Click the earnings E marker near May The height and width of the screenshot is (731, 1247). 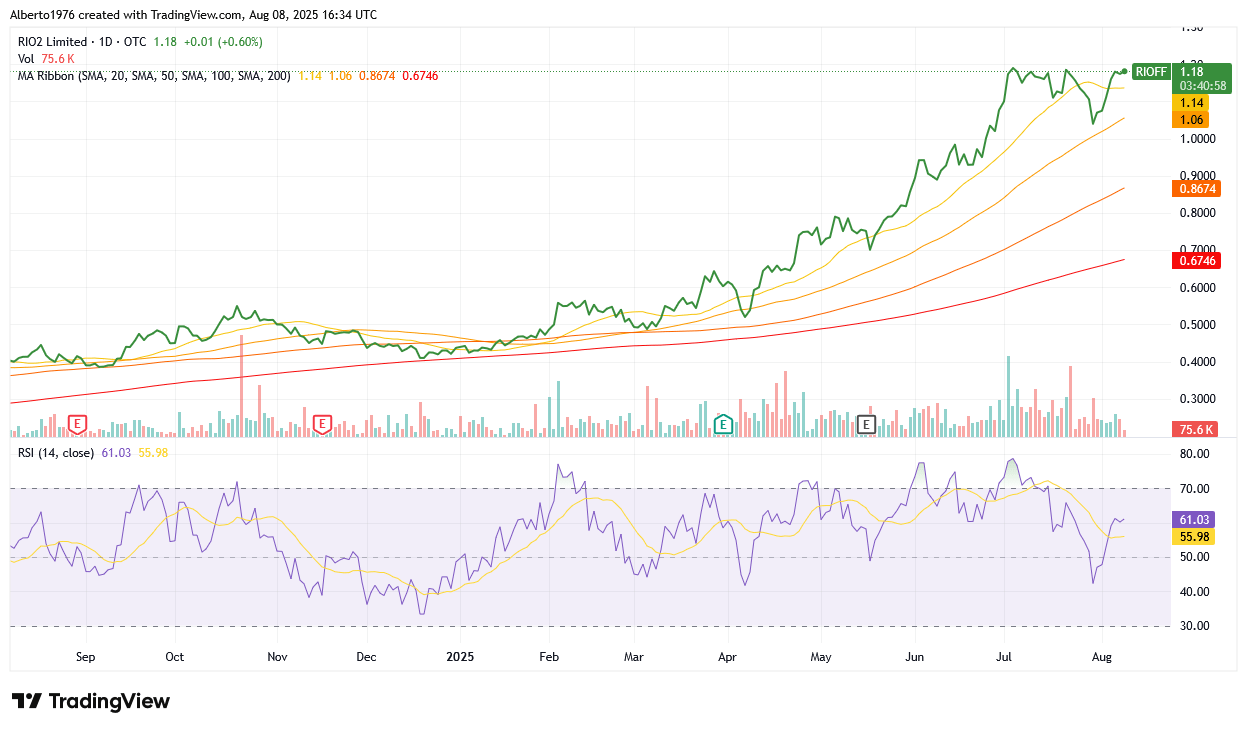pos(866,424)
